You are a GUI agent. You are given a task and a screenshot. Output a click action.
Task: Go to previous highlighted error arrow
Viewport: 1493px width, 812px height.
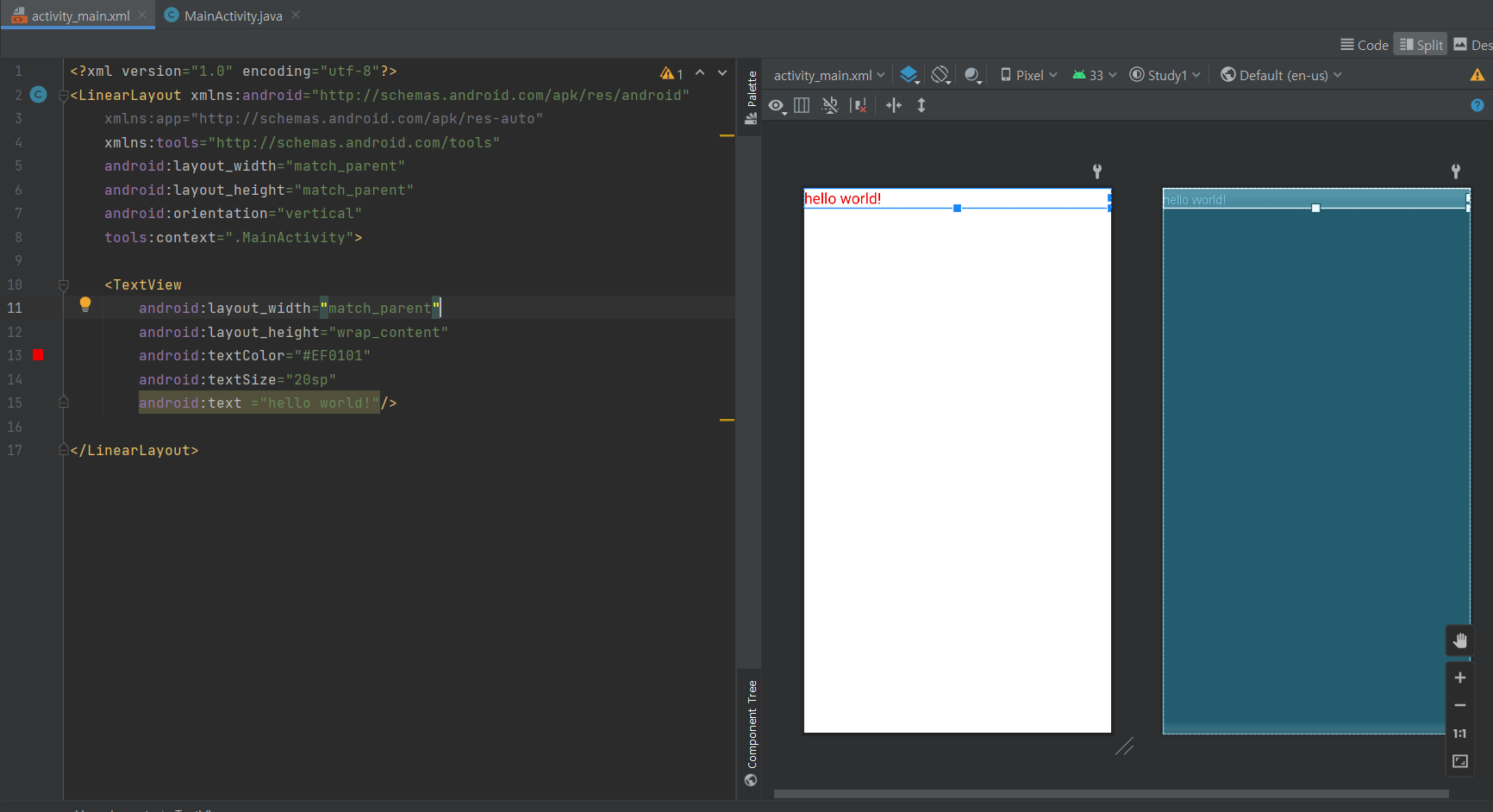[700, 72]
